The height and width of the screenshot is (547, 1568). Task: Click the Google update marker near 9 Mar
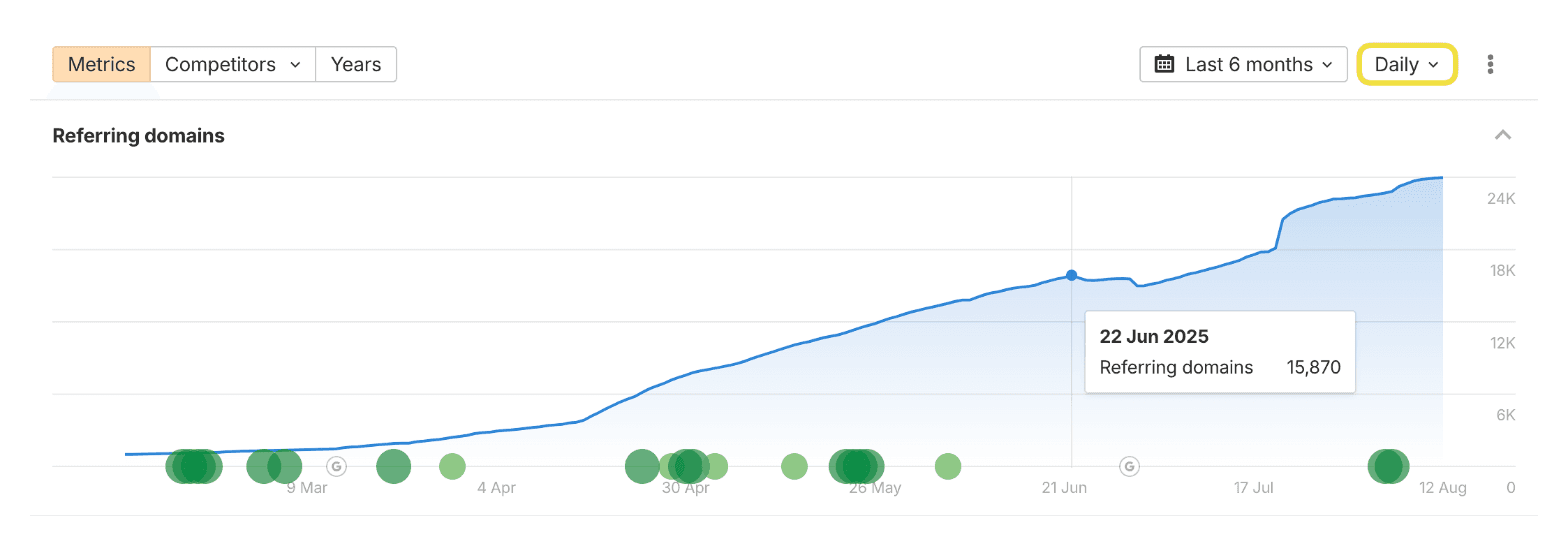click(337, 466)
